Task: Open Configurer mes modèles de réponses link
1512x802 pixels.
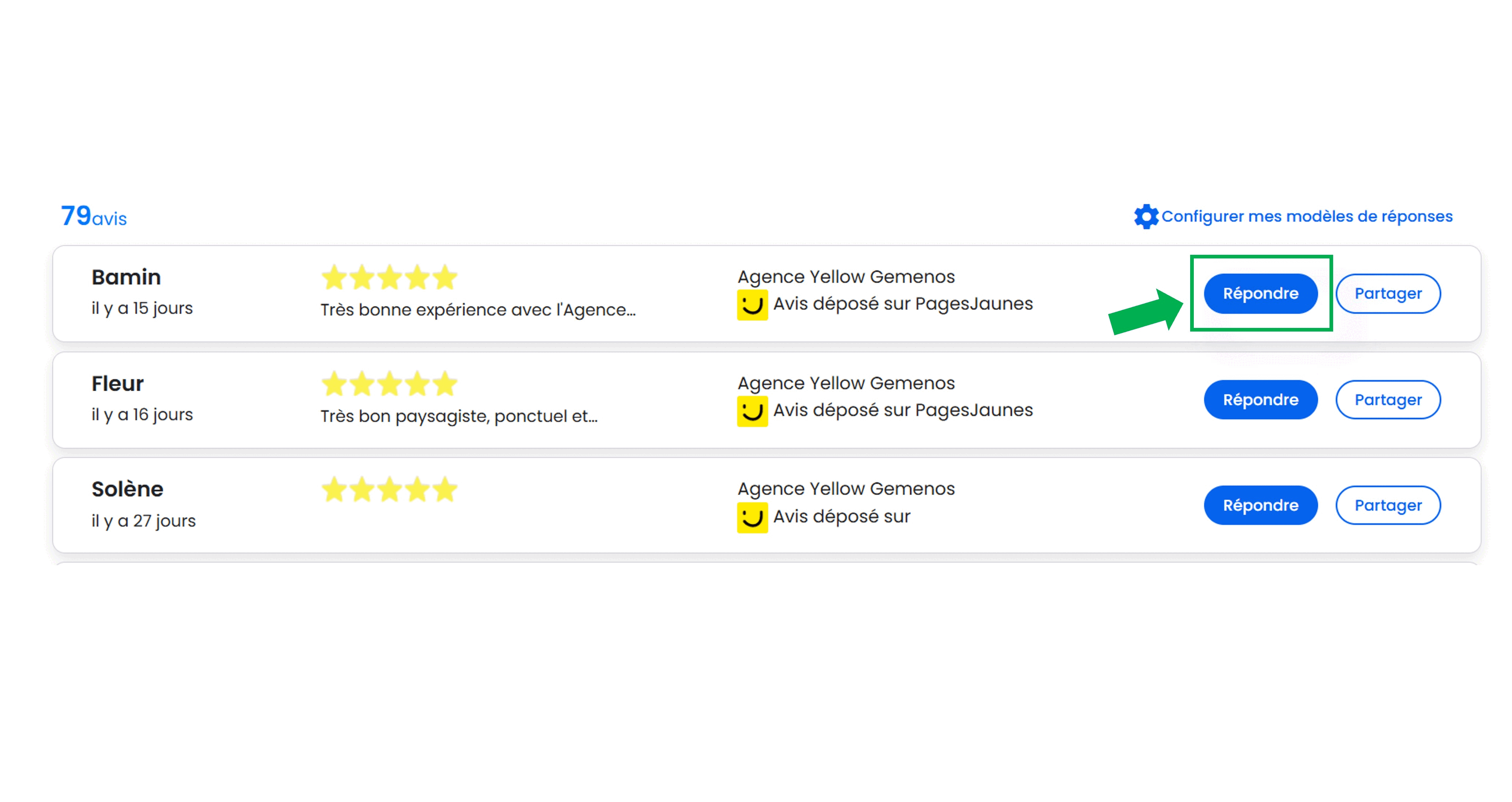Action: (1307, 216)
